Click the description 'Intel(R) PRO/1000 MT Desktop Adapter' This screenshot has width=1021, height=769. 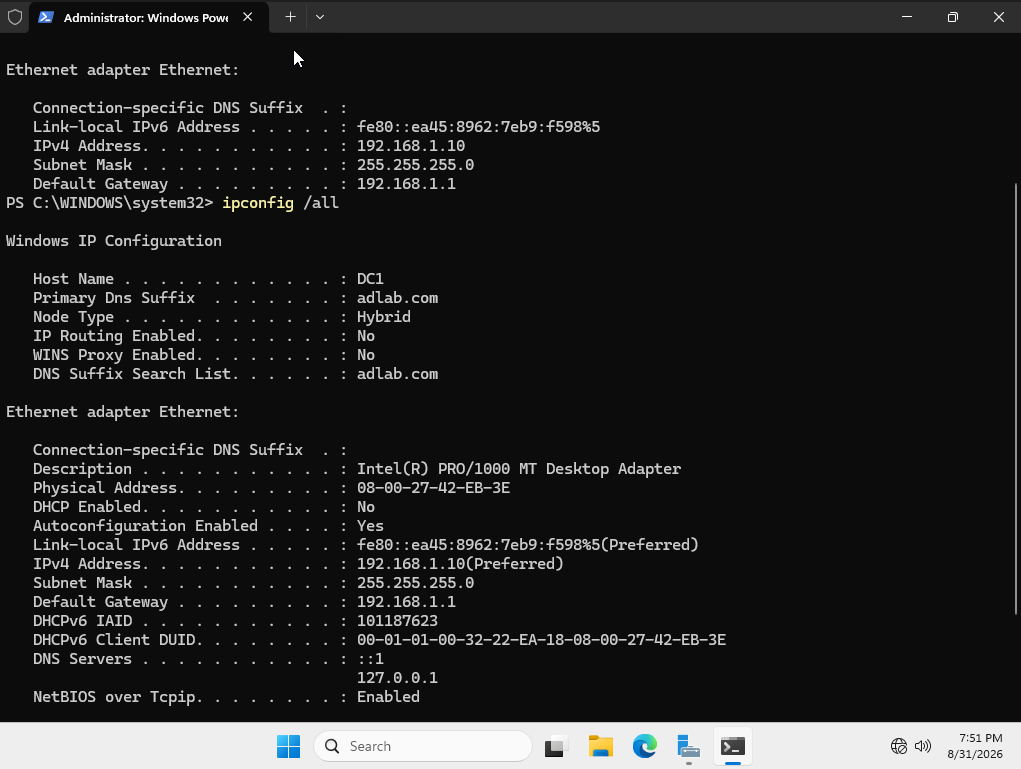519,469
